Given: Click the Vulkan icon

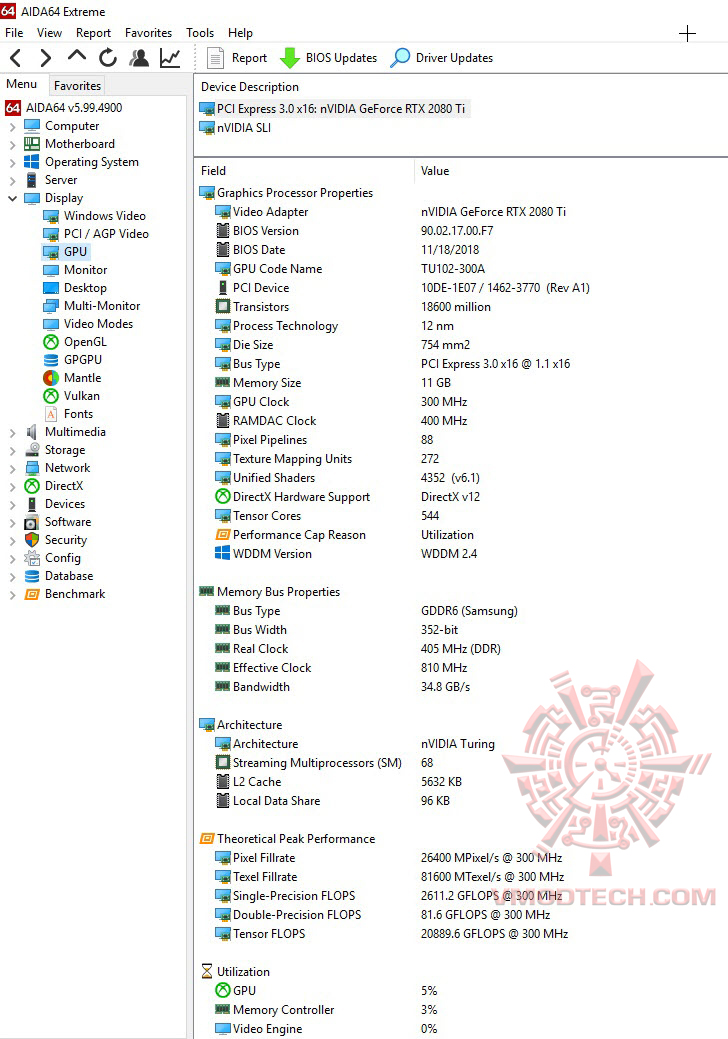Looking at the screenshot, I should pos(51,396).
